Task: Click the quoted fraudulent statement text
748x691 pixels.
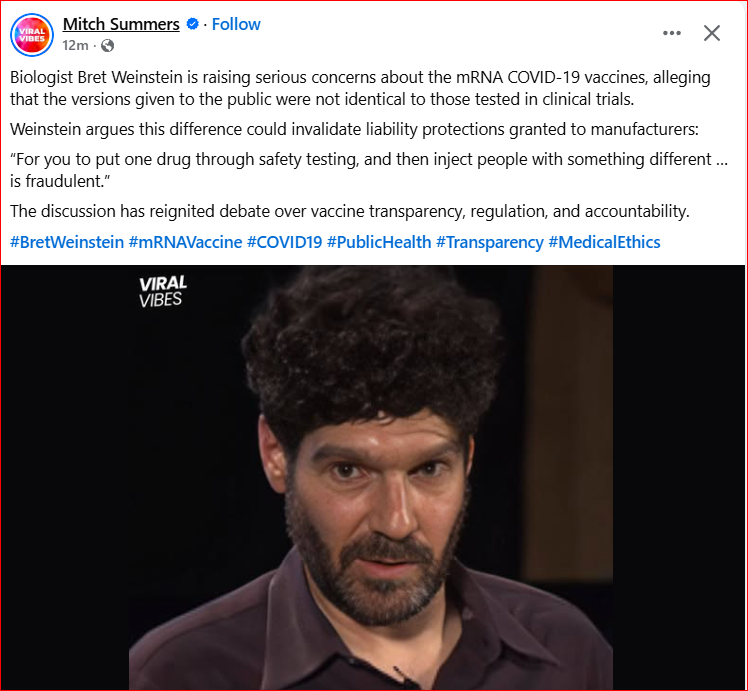Action: pyautogui.click(x=369, y=170)
